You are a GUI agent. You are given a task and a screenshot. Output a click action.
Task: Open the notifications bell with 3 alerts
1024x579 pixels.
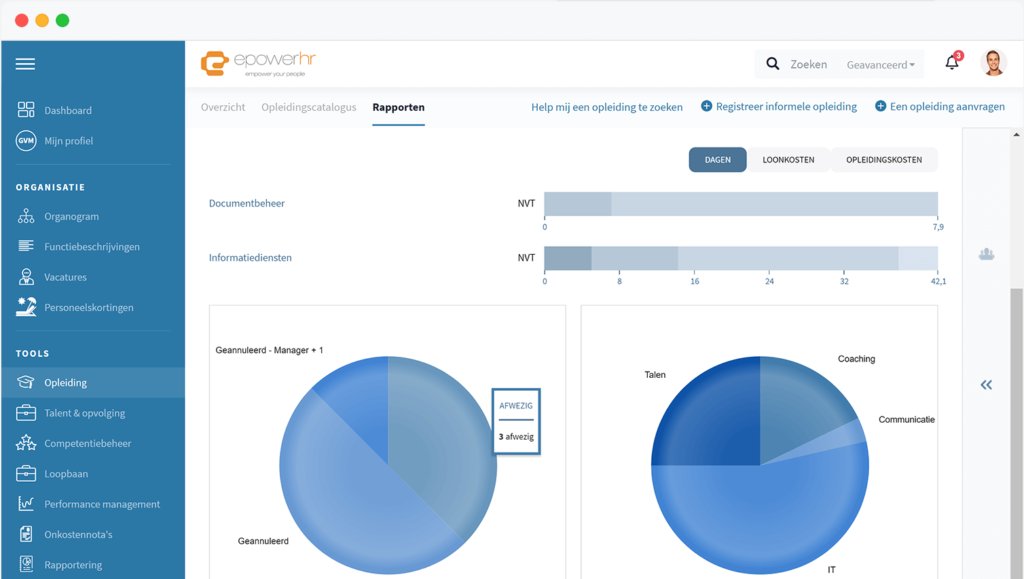pyautogui.click(x=951, y=62)
